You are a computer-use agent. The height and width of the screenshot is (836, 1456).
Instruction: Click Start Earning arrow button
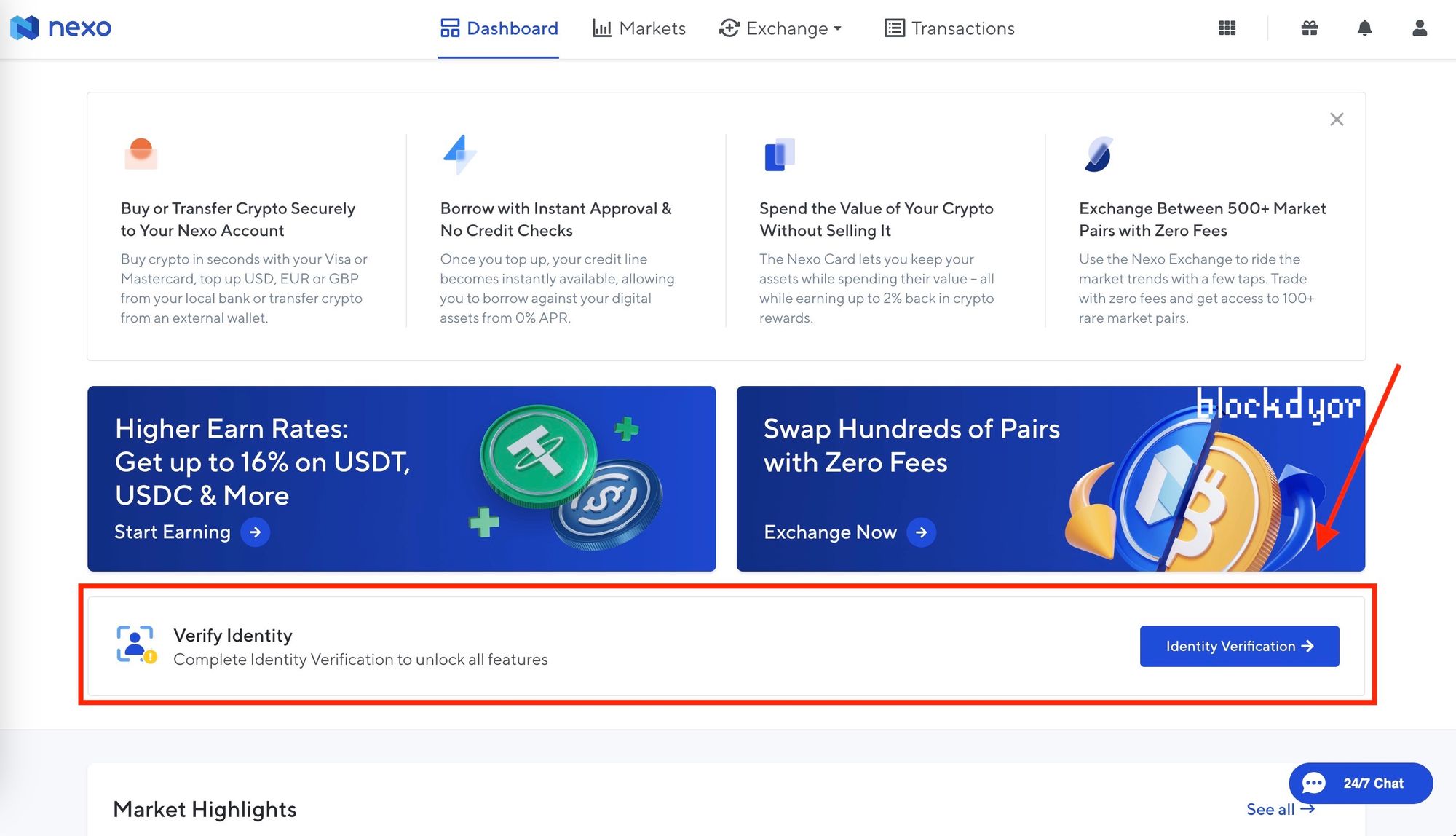tap(256, 531)
